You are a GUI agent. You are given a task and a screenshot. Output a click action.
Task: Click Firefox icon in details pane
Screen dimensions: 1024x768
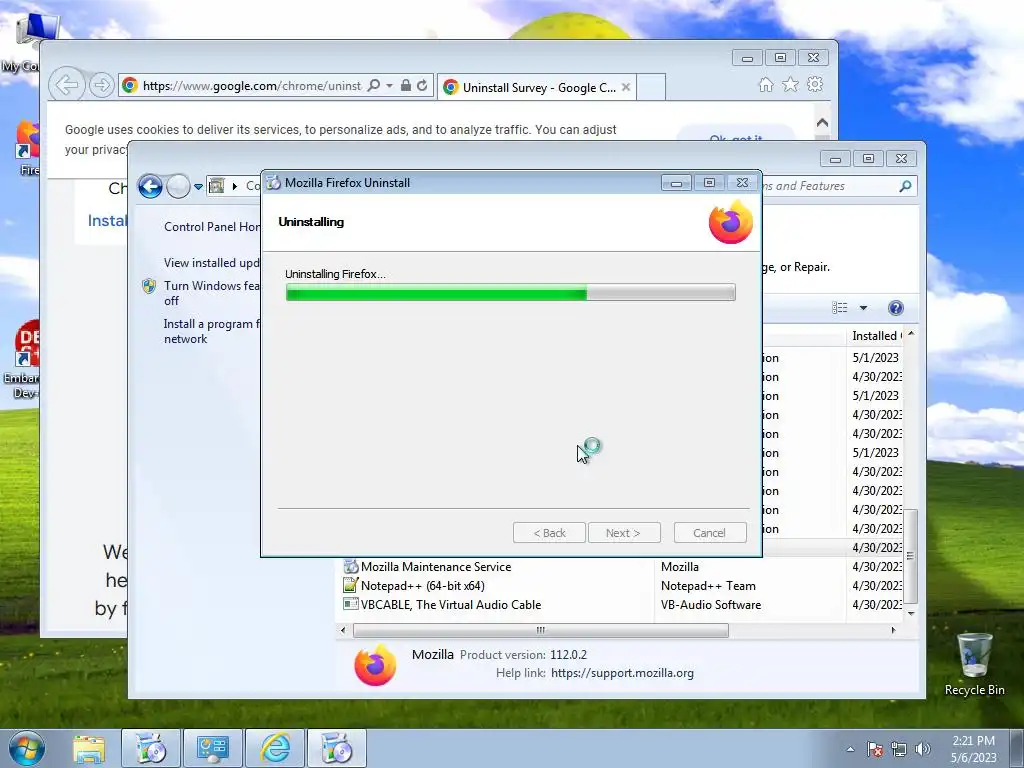click(375, 665)
